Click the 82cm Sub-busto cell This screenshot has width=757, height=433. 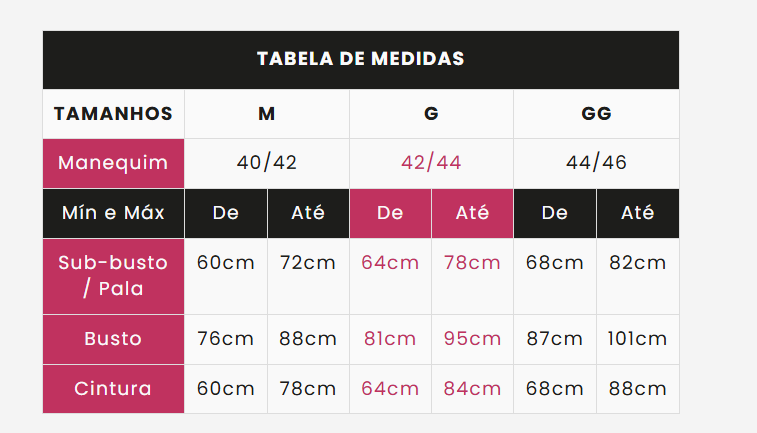(638, 276)
